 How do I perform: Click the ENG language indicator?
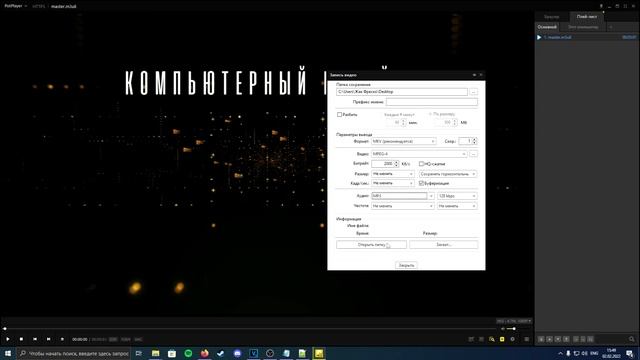(x=594, y=353)
